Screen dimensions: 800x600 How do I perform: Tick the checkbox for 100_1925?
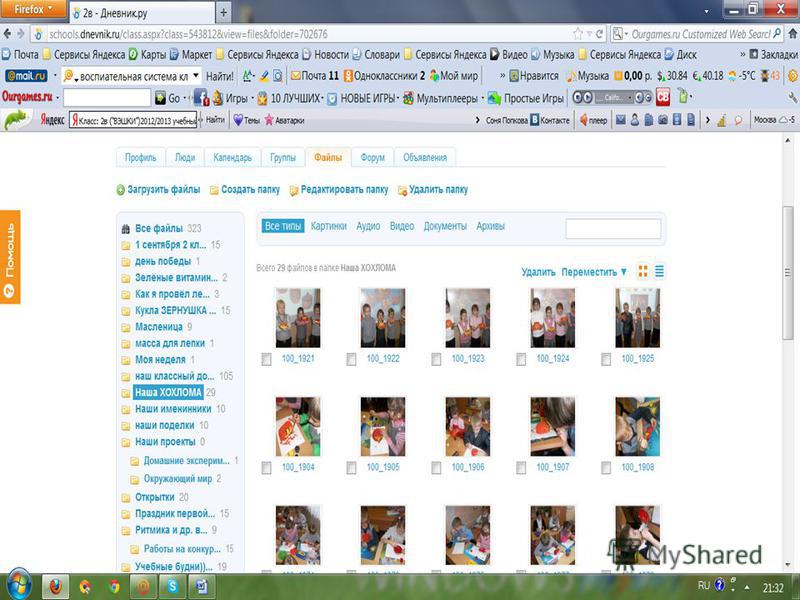click(606, 360)
